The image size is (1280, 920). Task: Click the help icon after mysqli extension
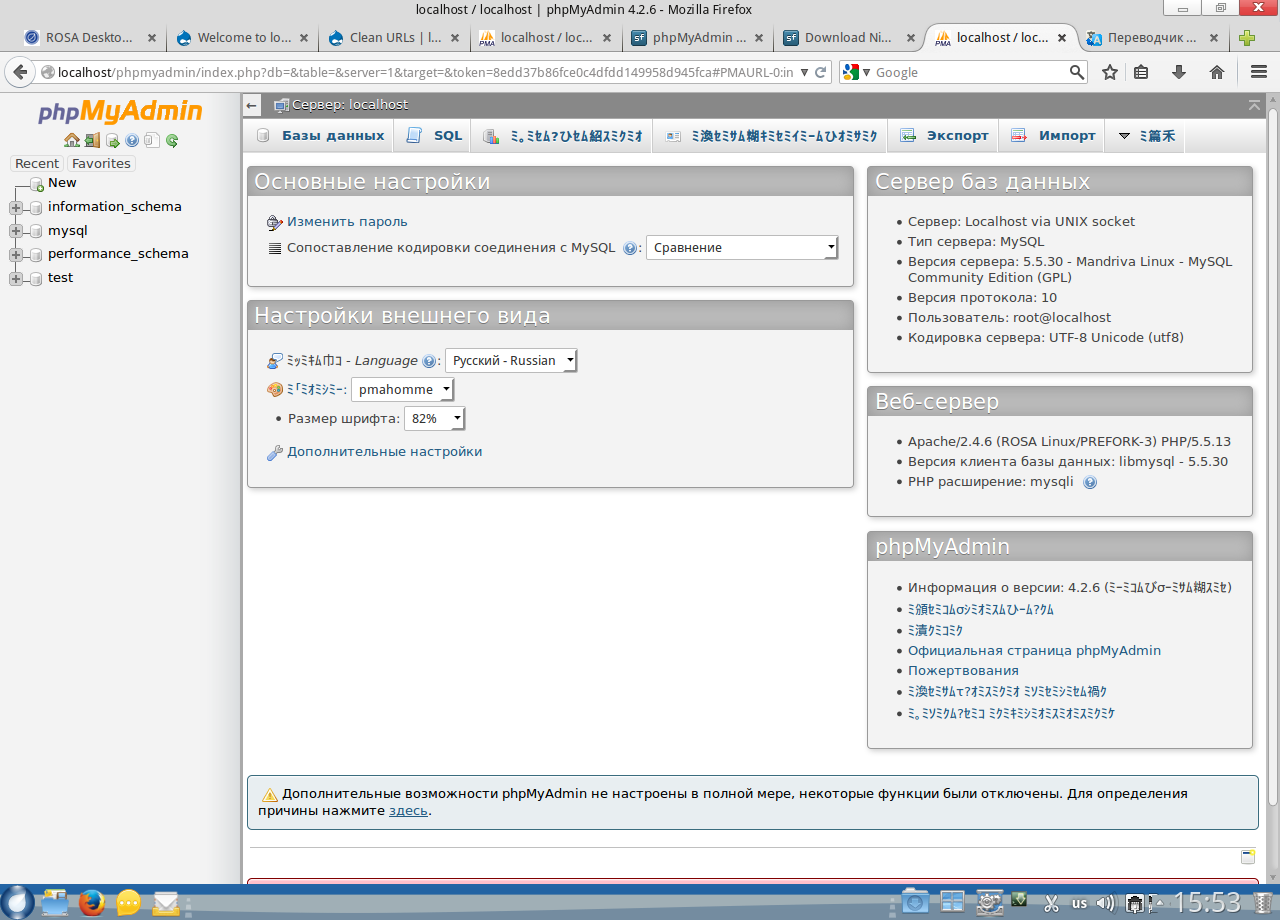pyautogui.click(x=1090, y=482)
